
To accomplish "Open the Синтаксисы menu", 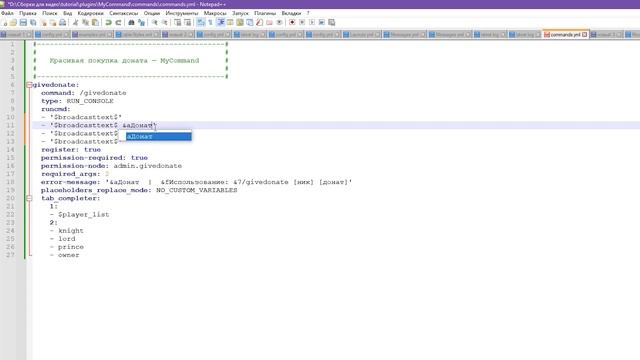I will pyautogui.click(x=124, y=13).
